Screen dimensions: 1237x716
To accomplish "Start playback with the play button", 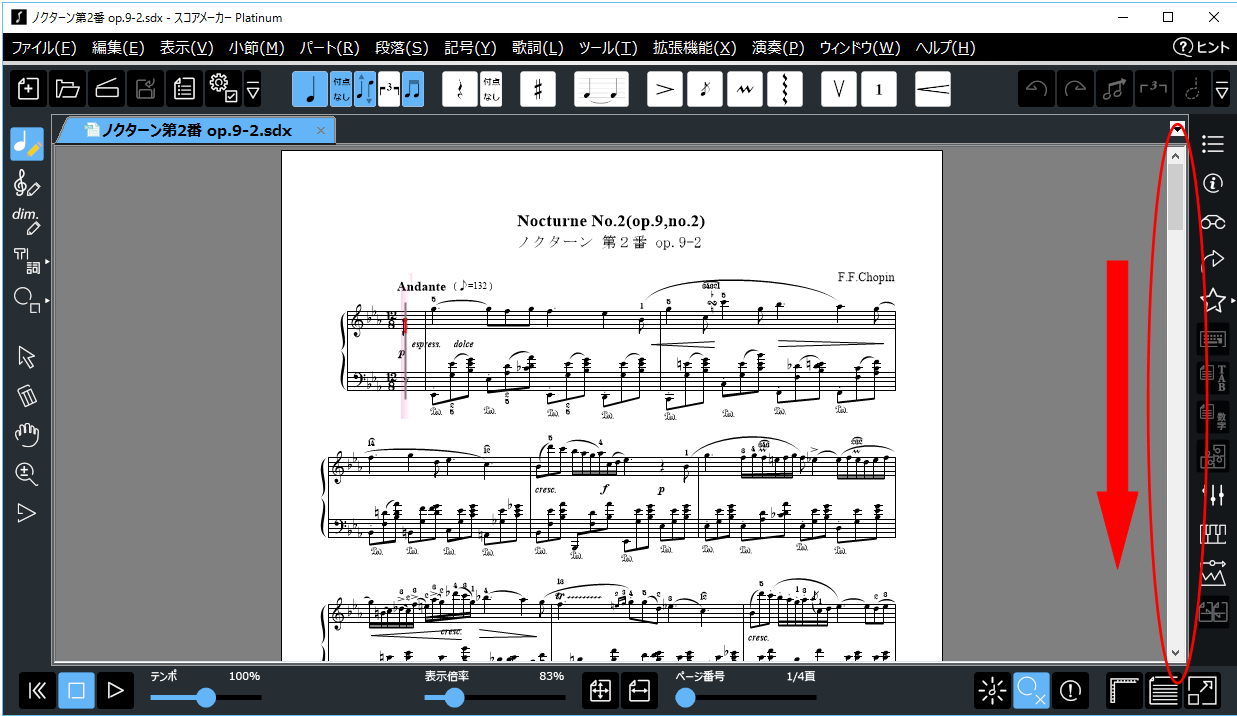I will pyautogui.click(x=115, y=690).
